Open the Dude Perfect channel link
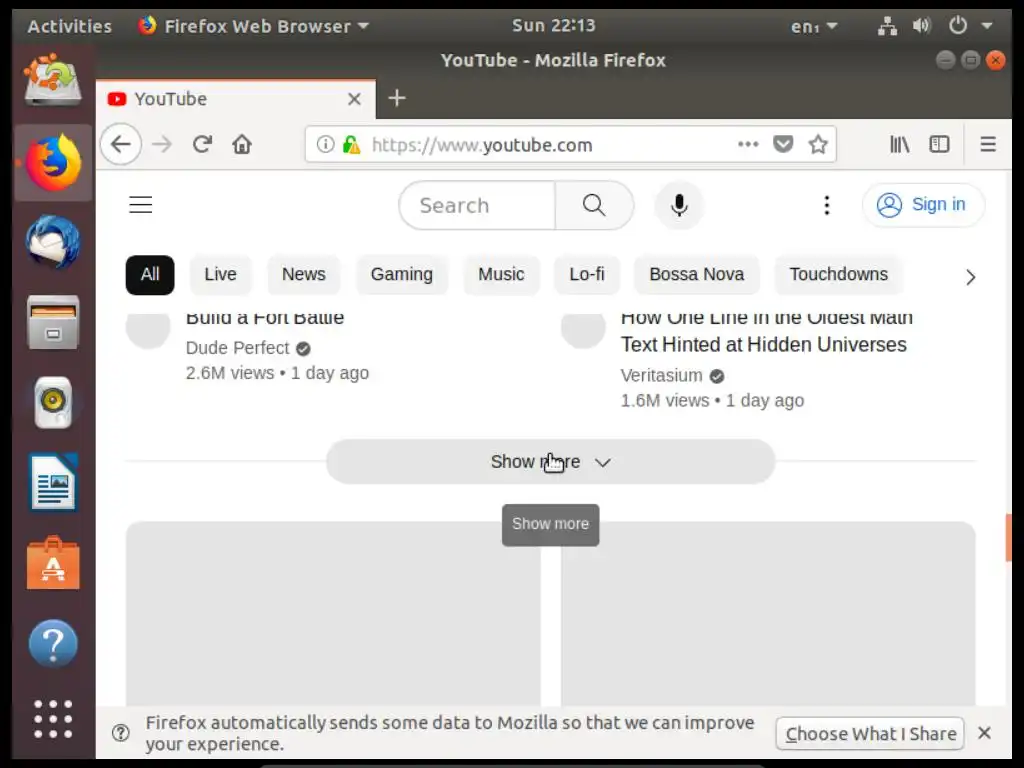 tap(238, 347)
